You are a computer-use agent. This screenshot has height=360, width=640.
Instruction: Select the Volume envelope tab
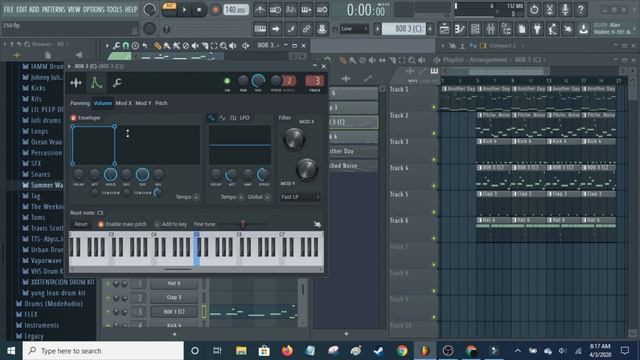coord(102,103)
